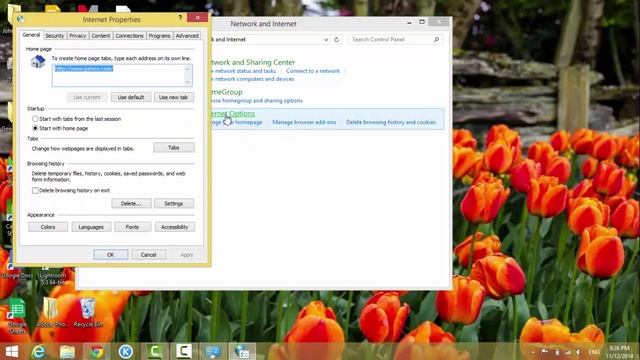Click View network computers and devices link
This screenshot has height=360, width=640.
pos(252,79)
